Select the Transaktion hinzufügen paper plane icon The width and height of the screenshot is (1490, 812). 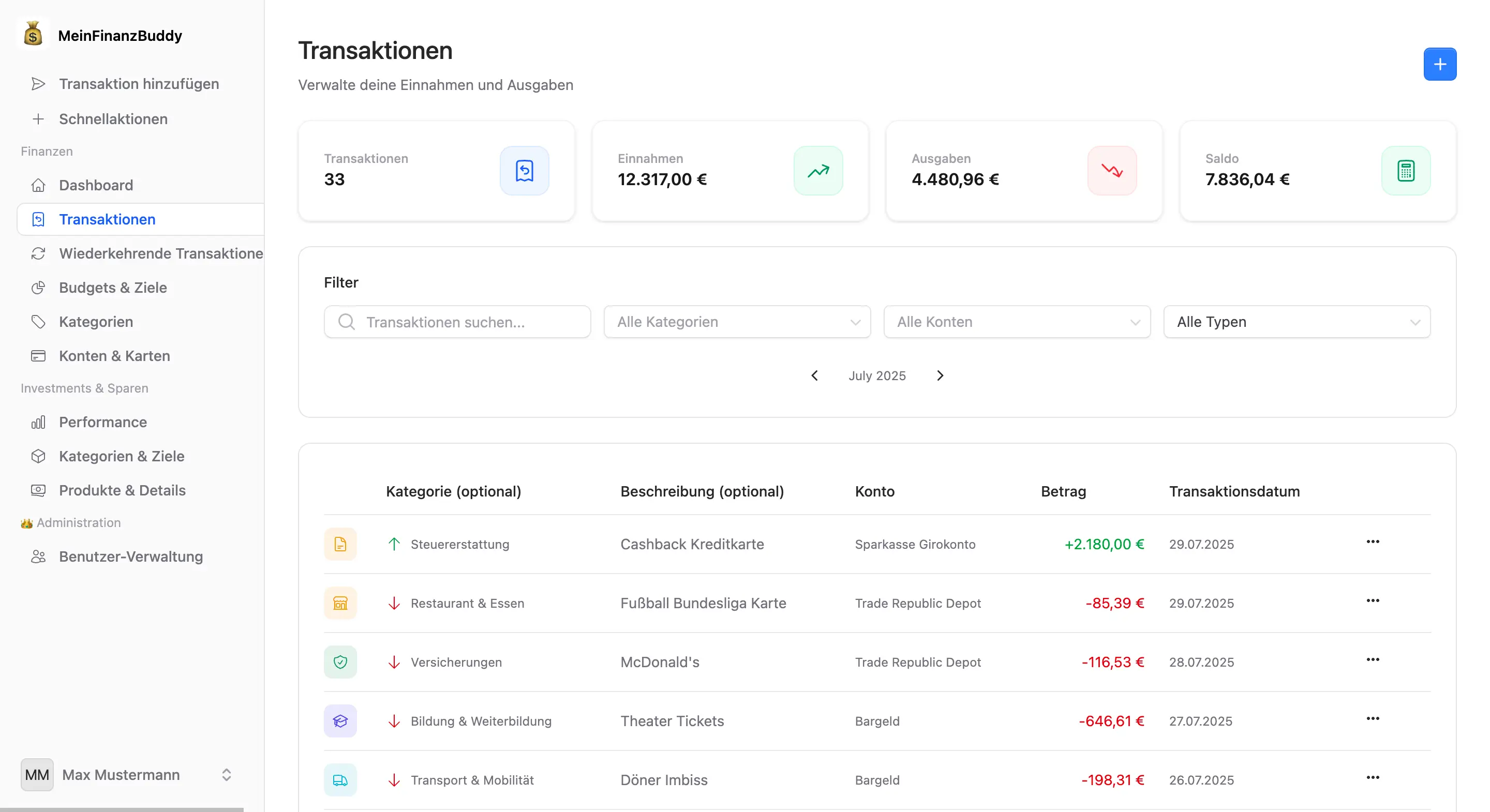click(38, 83)
